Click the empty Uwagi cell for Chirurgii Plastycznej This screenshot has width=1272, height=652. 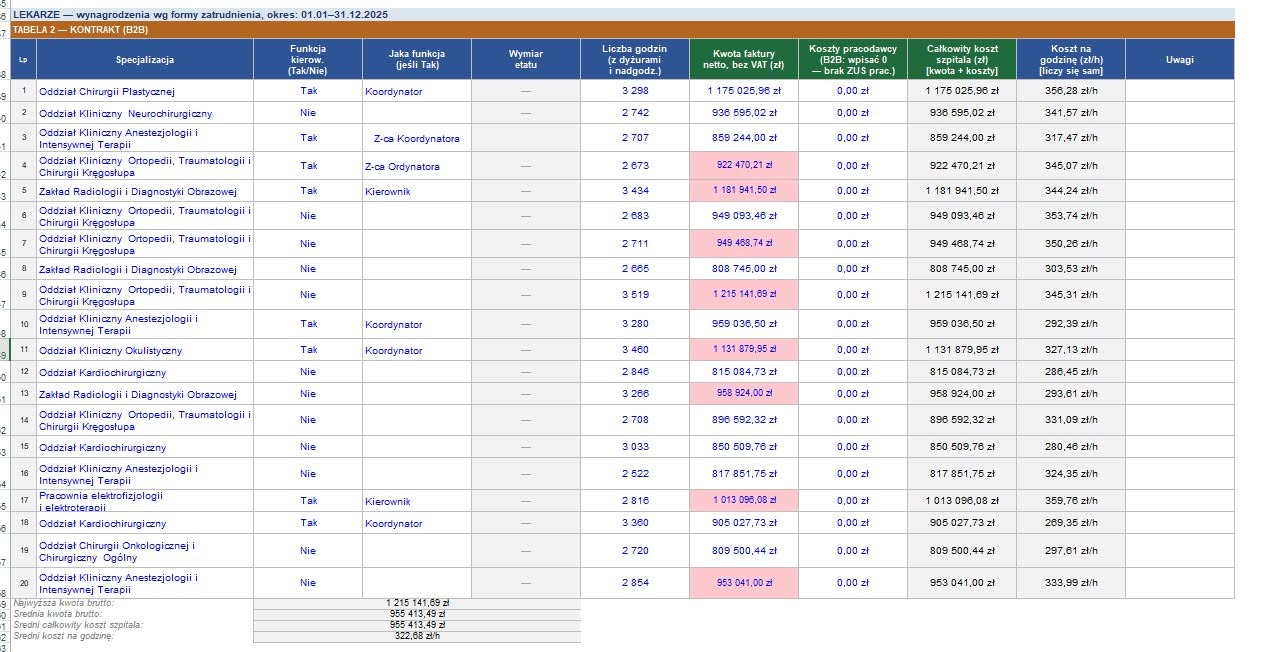(x=1180, y=91)
